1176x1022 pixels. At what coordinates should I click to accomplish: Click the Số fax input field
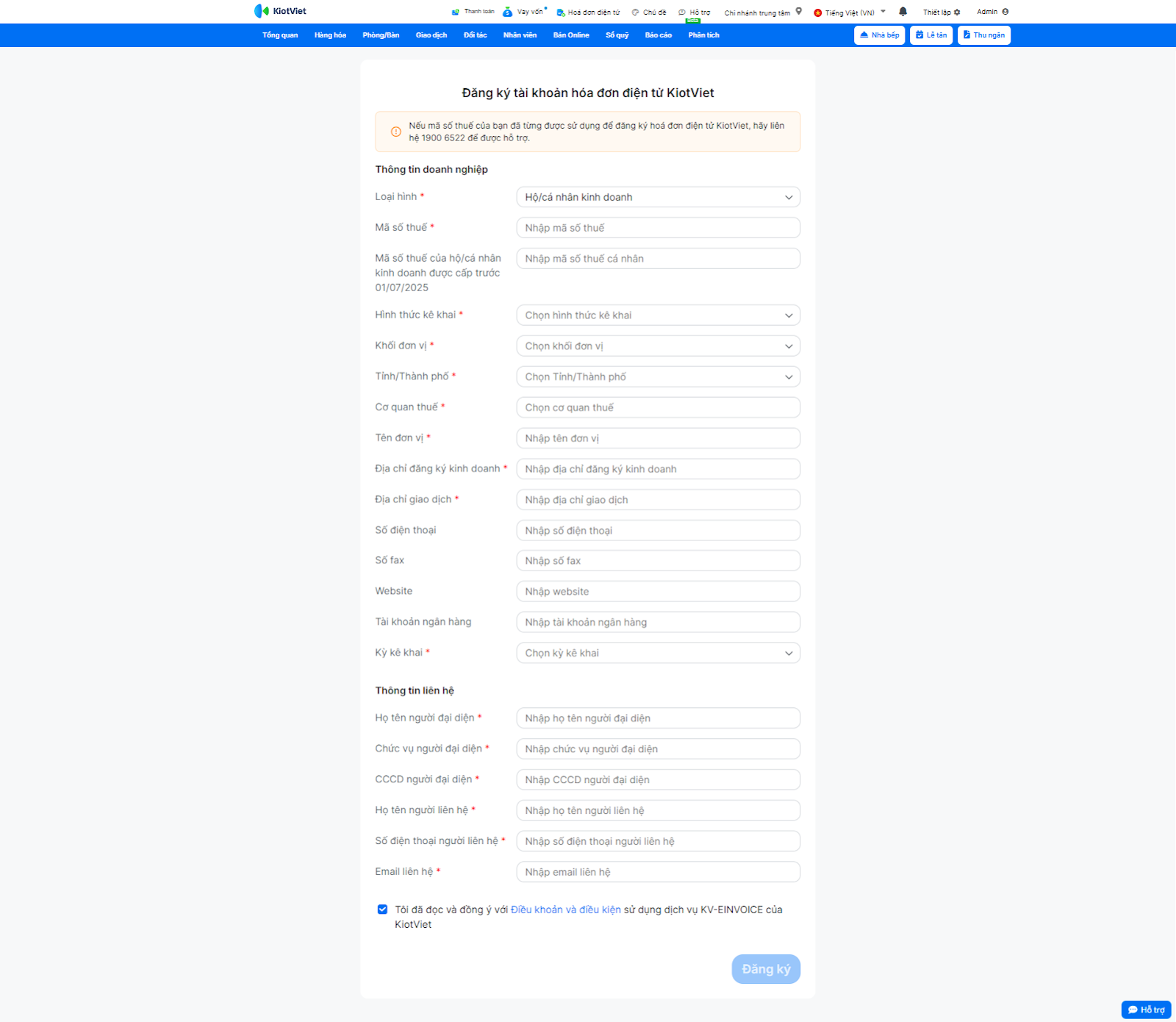tap(659, 561)
